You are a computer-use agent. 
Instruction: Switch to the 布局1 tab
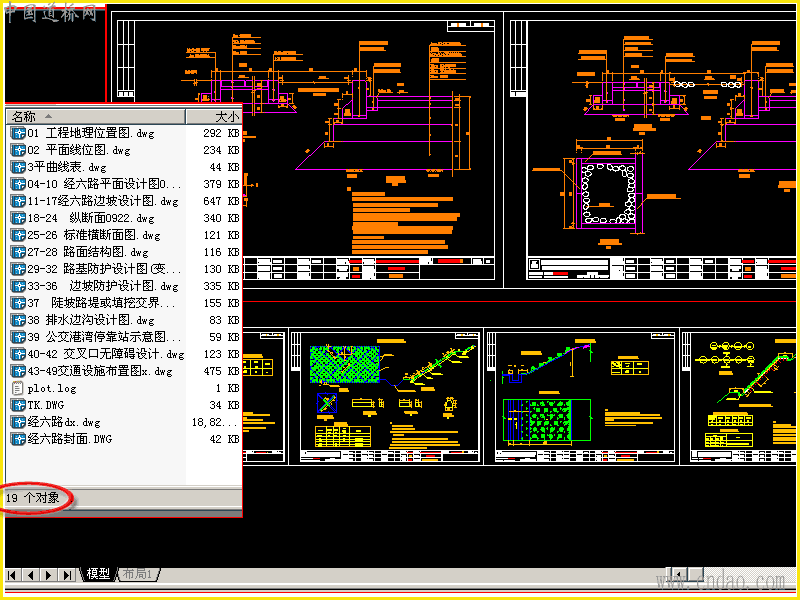(x=138, y=574)
